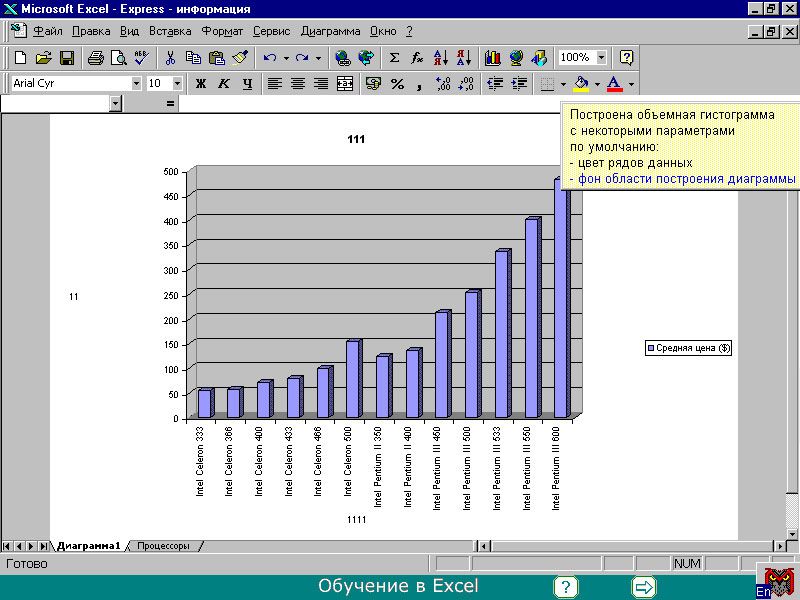Switch to the Процессоры sheet tab

tap(163, 546)
